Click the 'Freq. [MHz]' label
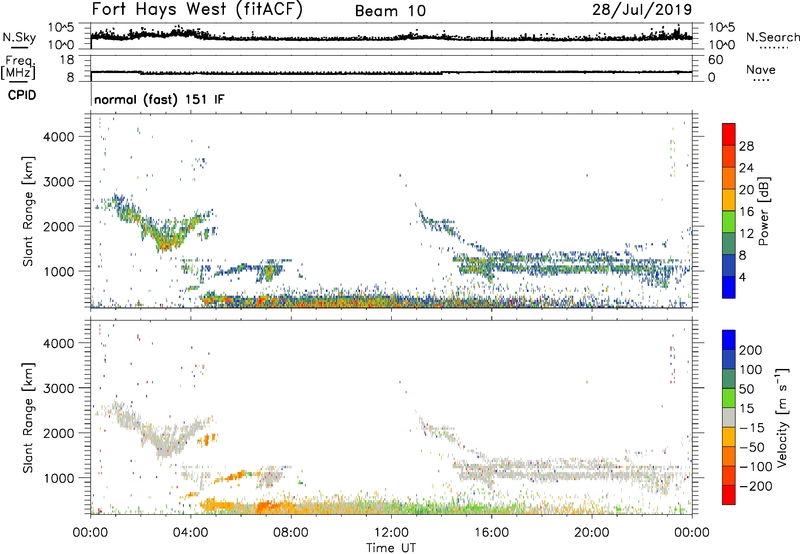Image resolution: width=800 pixels, height=554 pixels. pos(19,67)
